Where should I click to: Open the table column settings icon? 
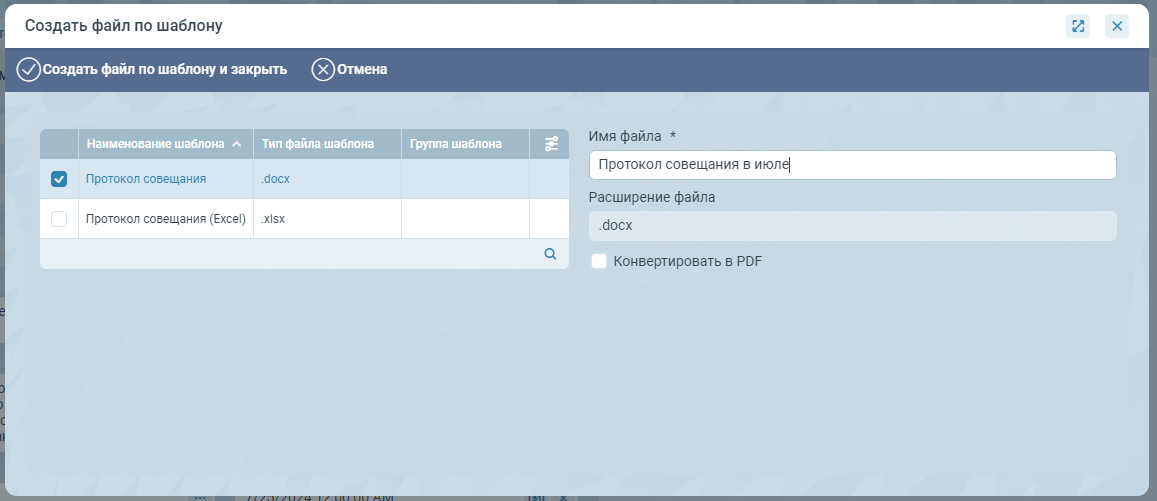(x=551, y=144)
